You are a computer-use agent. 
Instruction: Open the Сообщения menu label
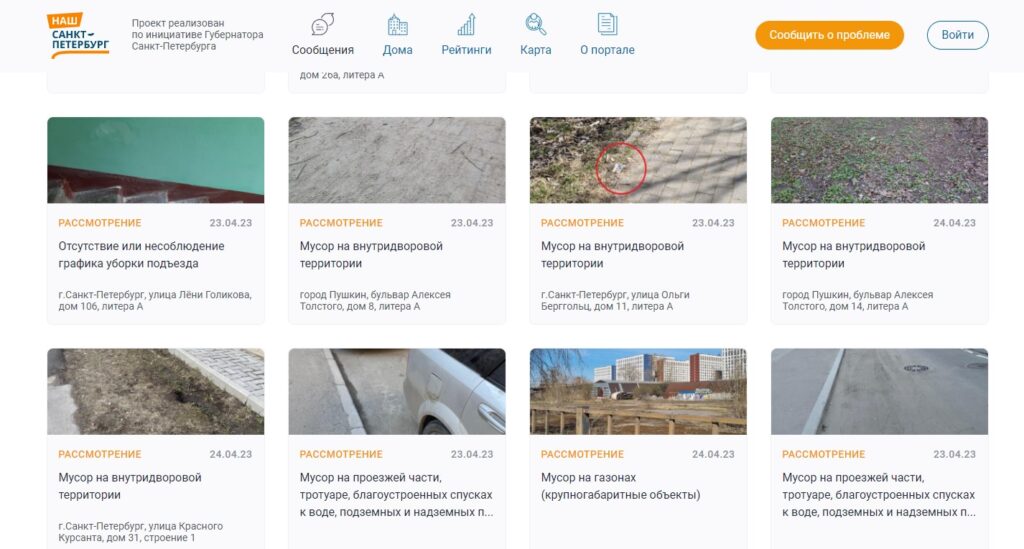(x=322, y=50)
